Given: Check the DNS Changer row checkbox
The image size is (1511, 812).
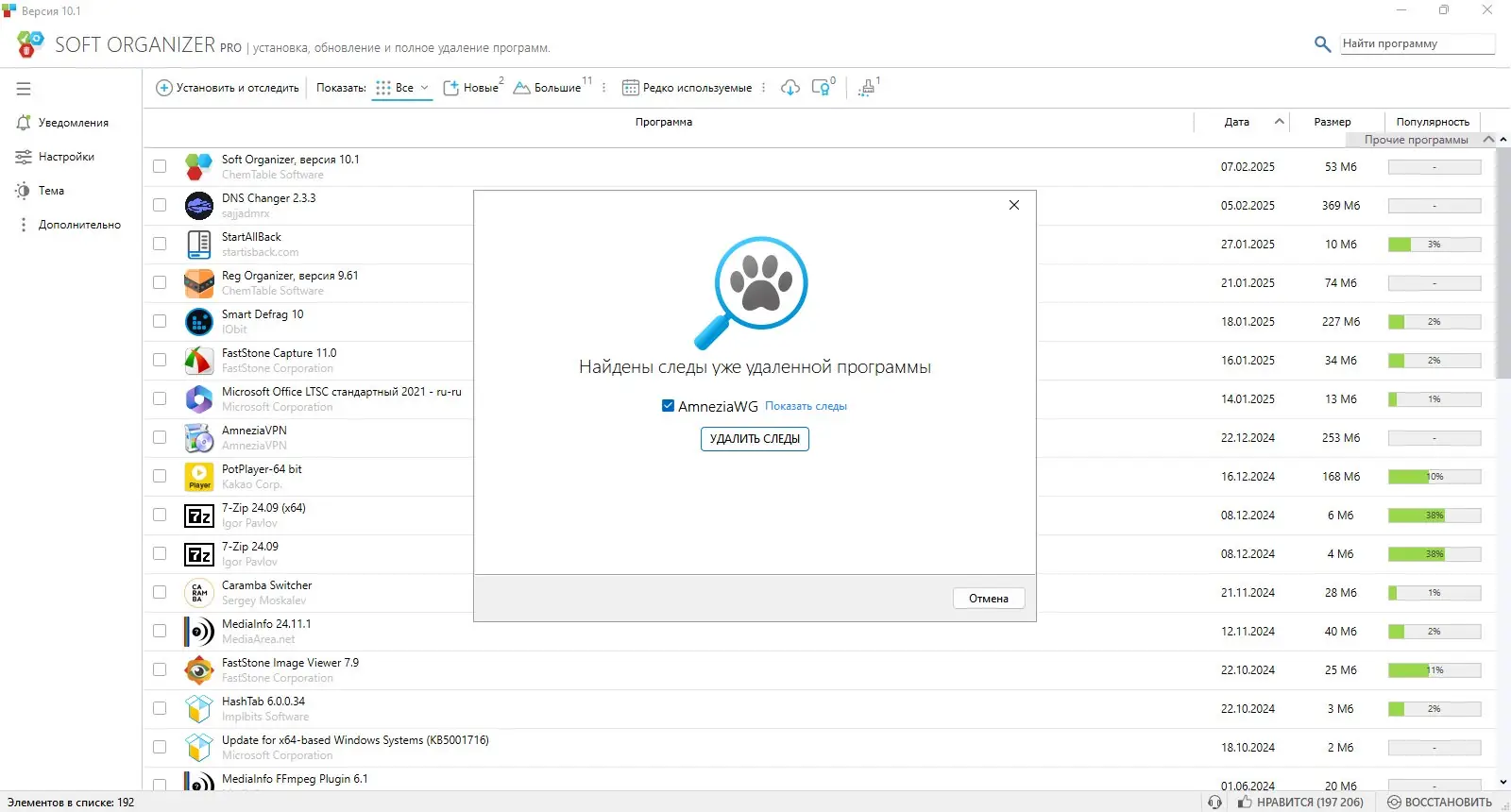Looking at the screenshot, I should (x=160, y=206).
